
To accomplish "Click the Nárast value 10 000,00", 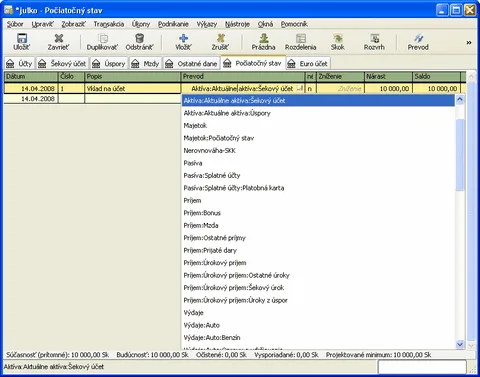I will tap(388, 89).
